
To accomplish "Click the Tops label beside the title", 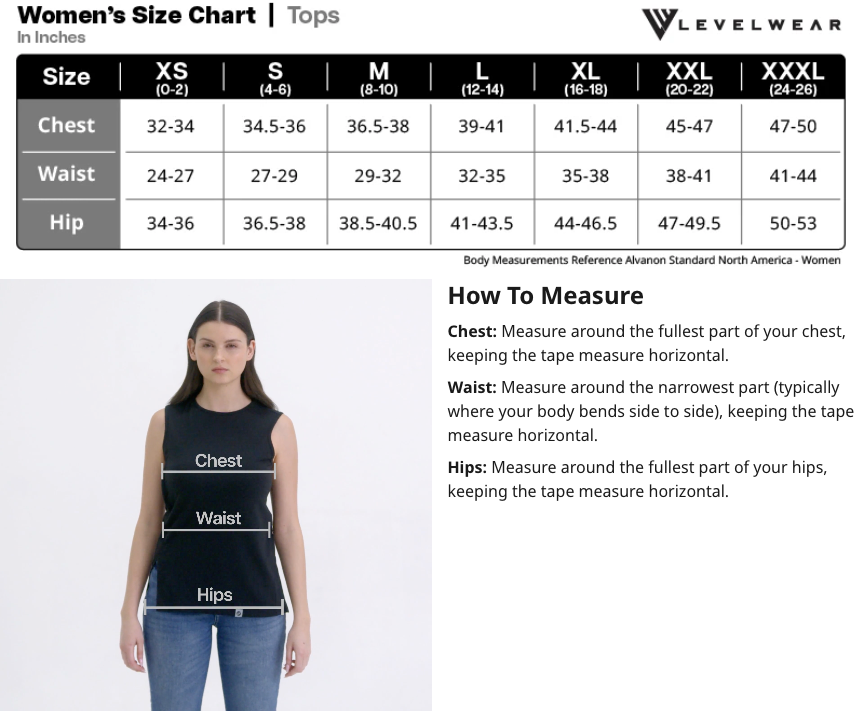I will pyautogui.click(x=313, y=16).
